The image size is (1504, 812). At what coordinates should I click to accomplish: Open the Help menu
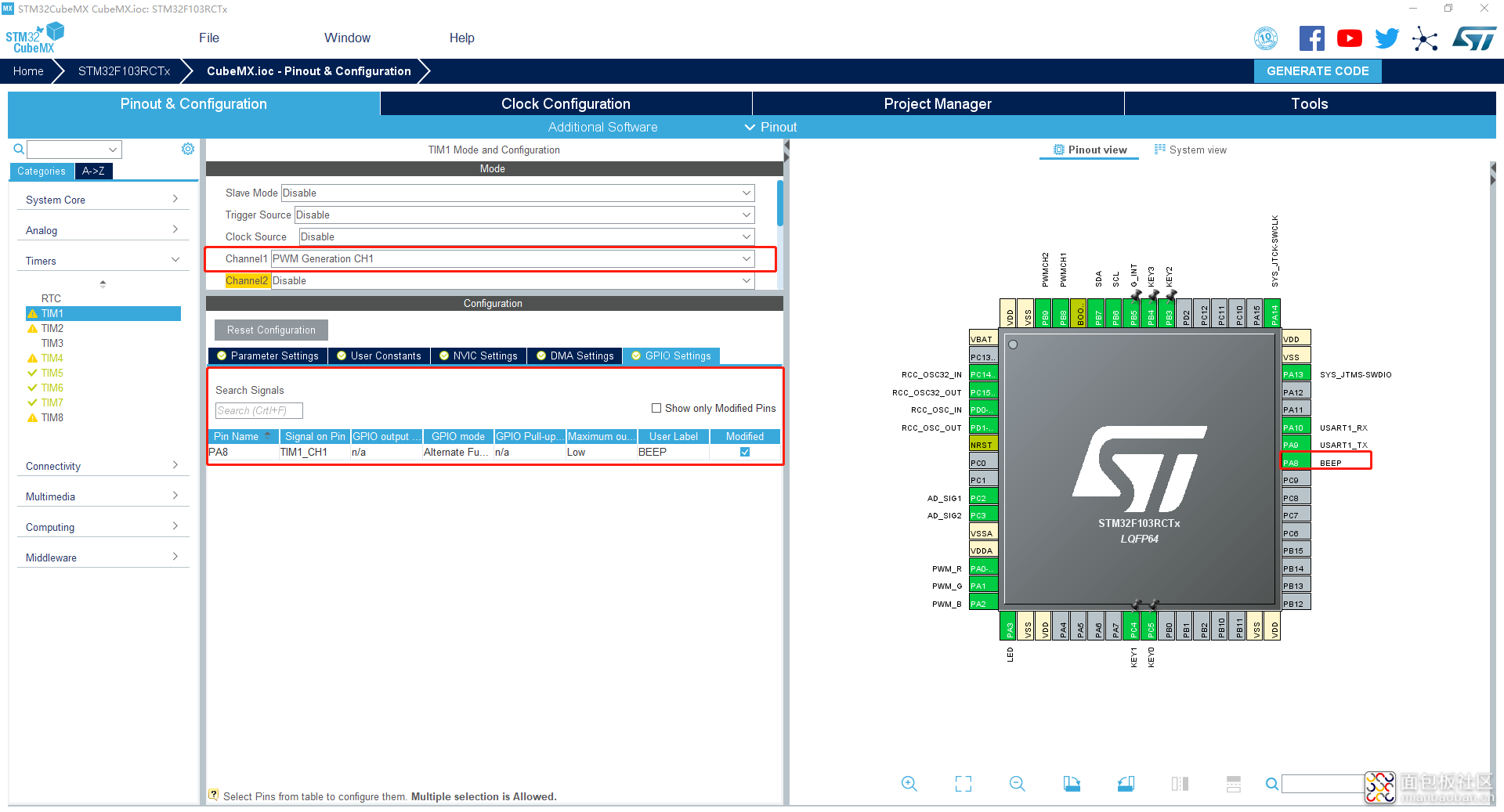coord(461,38)
